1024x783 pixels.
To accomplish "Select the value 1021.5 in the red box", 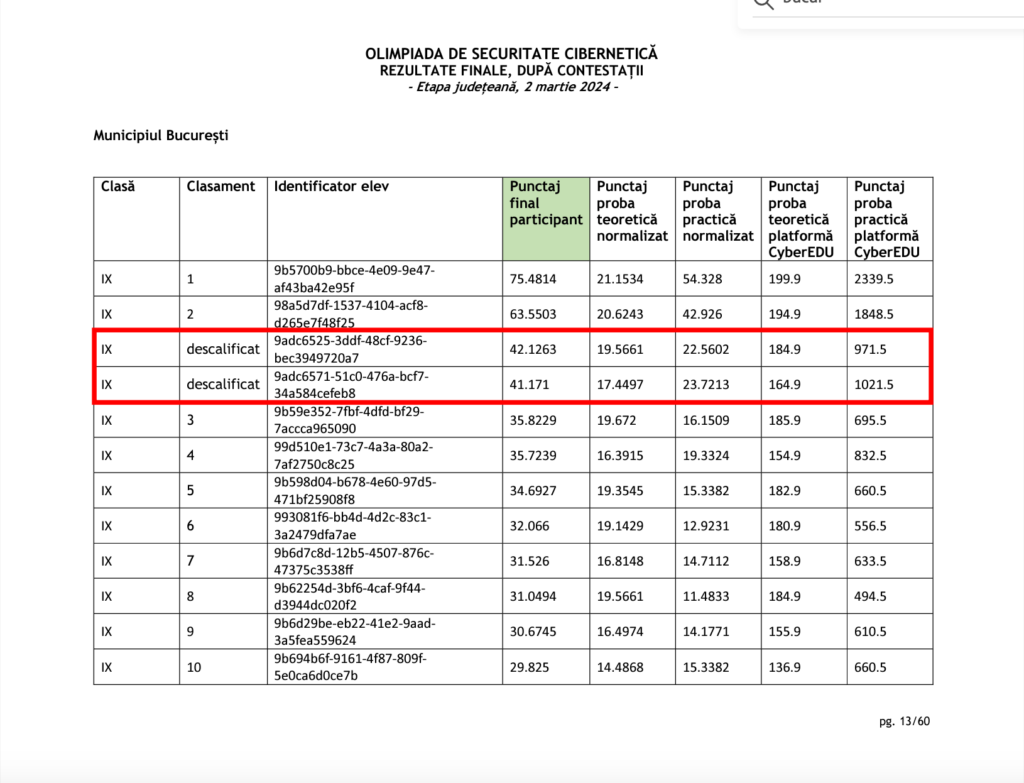I will (x=874, y=385).
